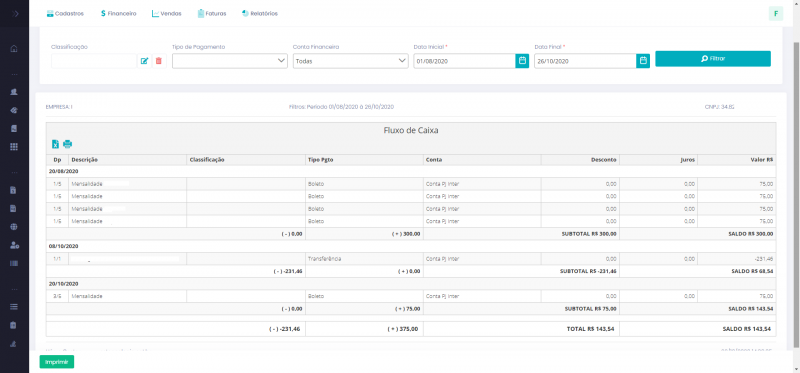The width and height of the screenshot is (800, 373).
Task: Open the Conta Financeira dropdown showing Todas
Action: pyautogui.click(x=351, y=61)
